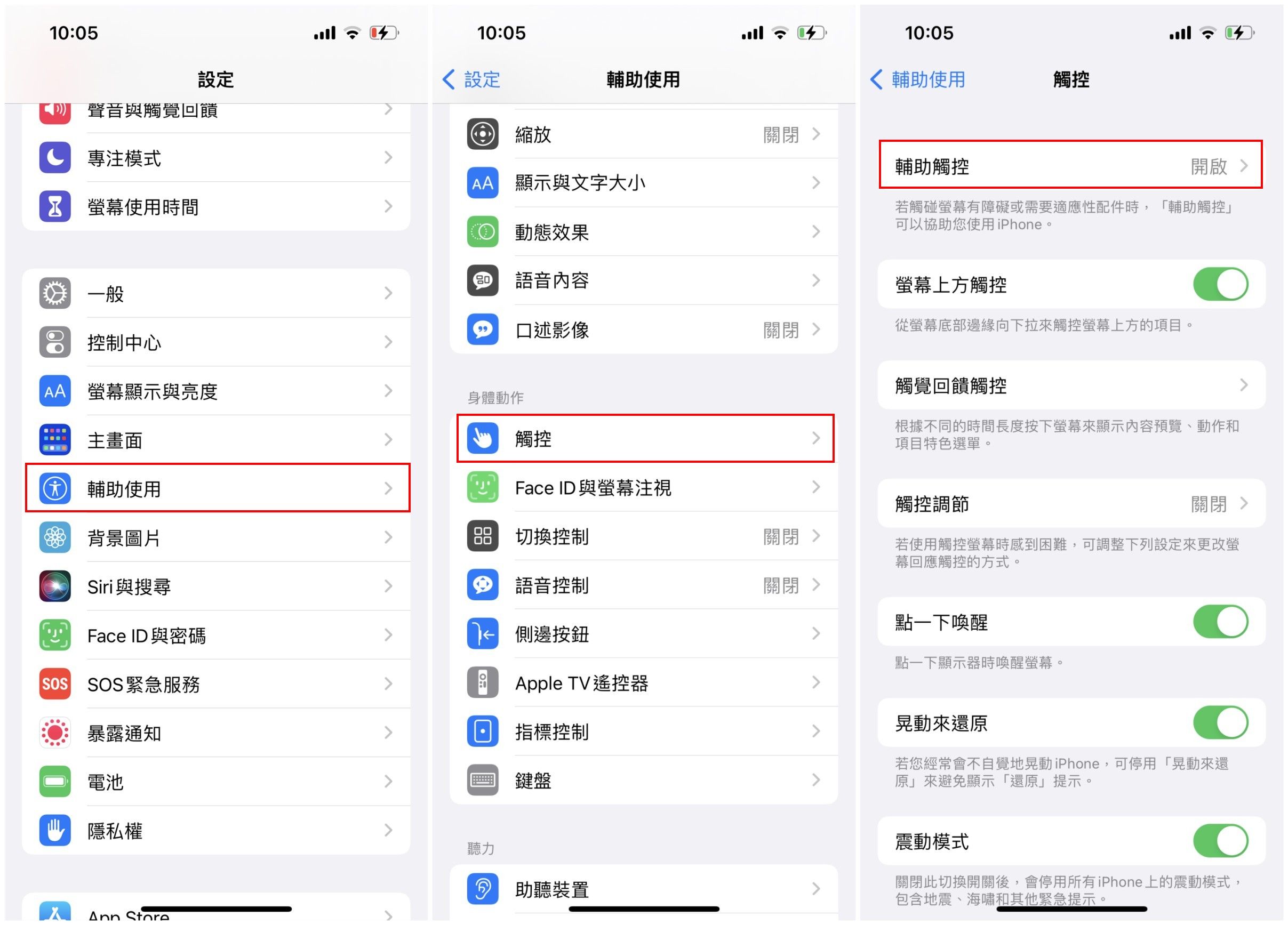Open 聲音與觸覺回饋 settings

[216, 110]
